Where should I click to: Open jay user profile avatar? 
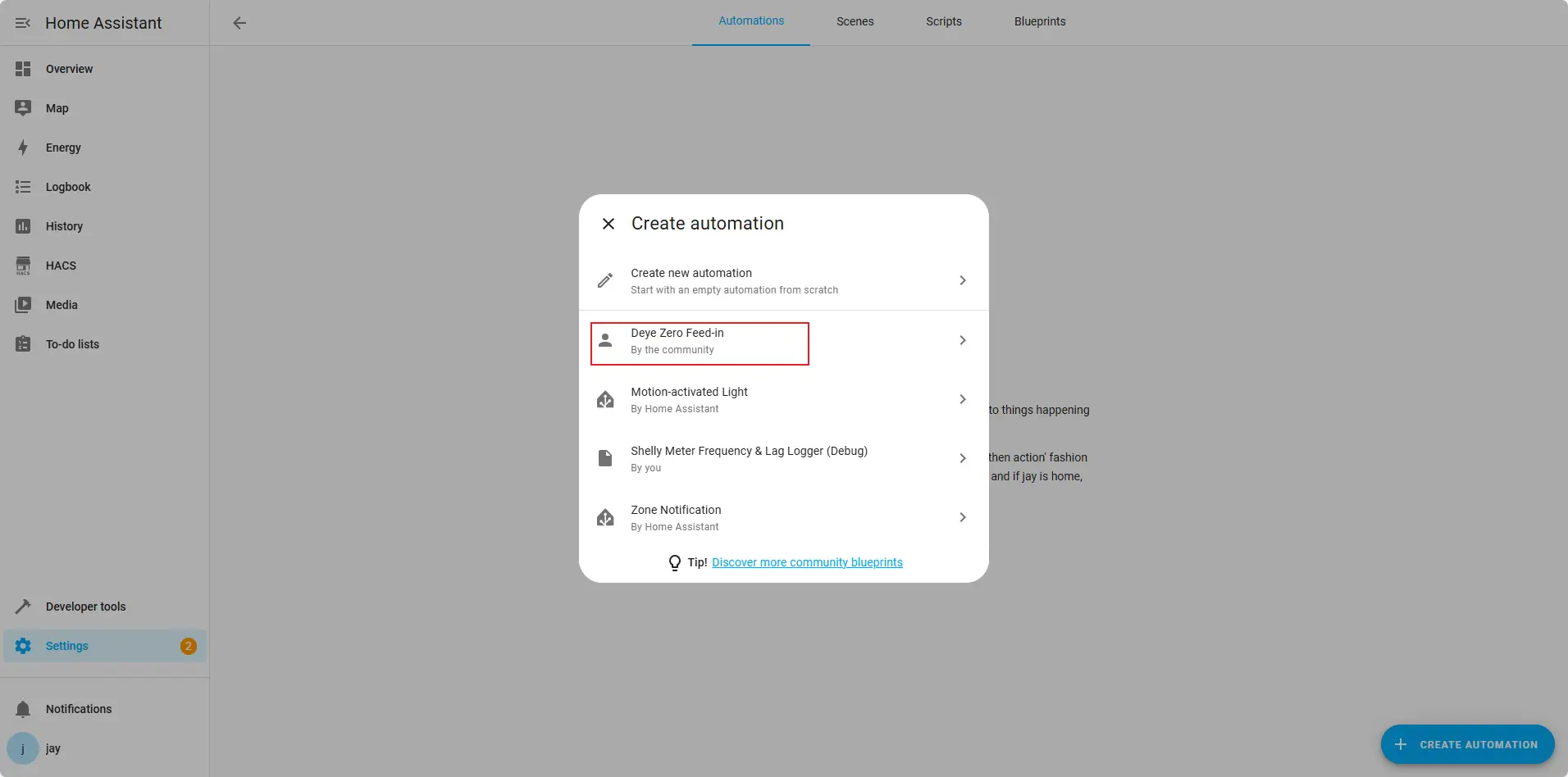[23, 748]
